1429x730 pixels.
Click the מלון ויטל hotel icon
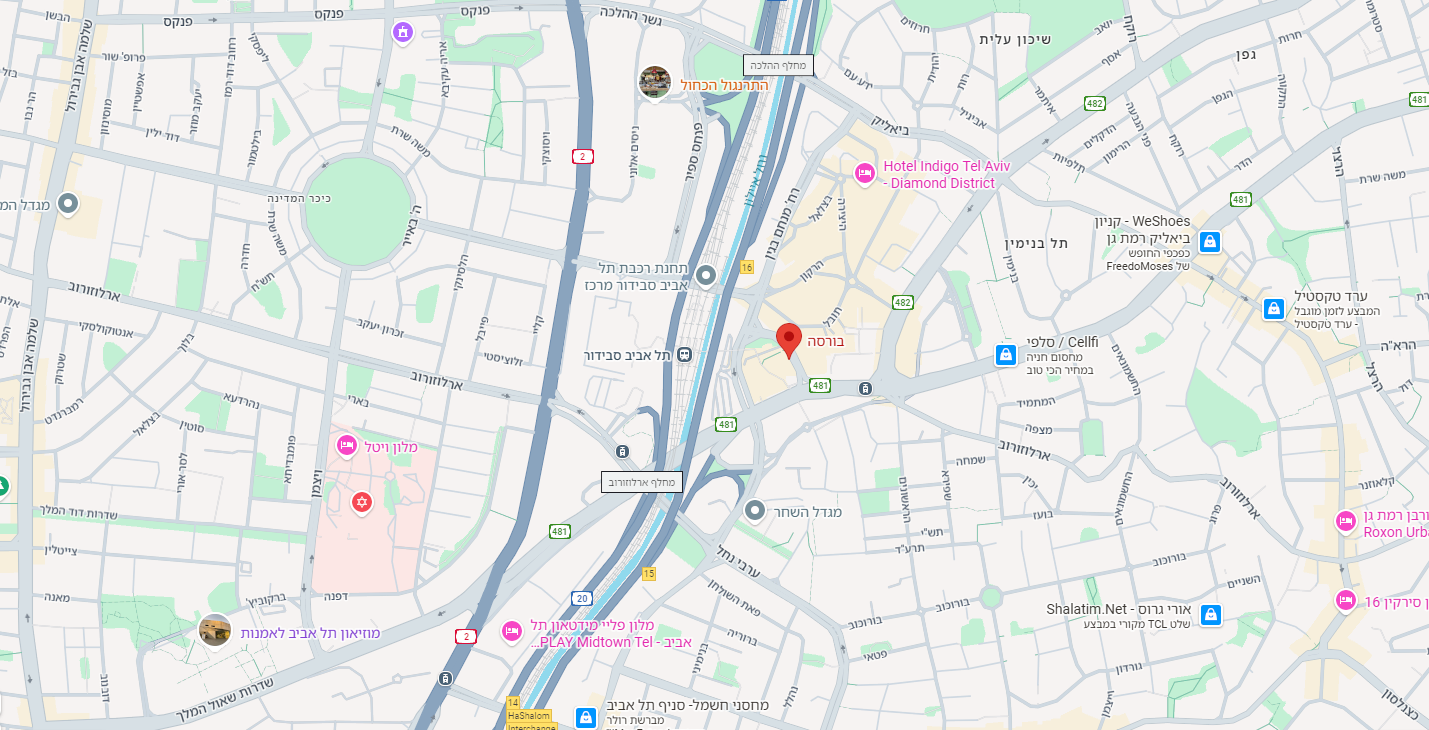[346, 445]
